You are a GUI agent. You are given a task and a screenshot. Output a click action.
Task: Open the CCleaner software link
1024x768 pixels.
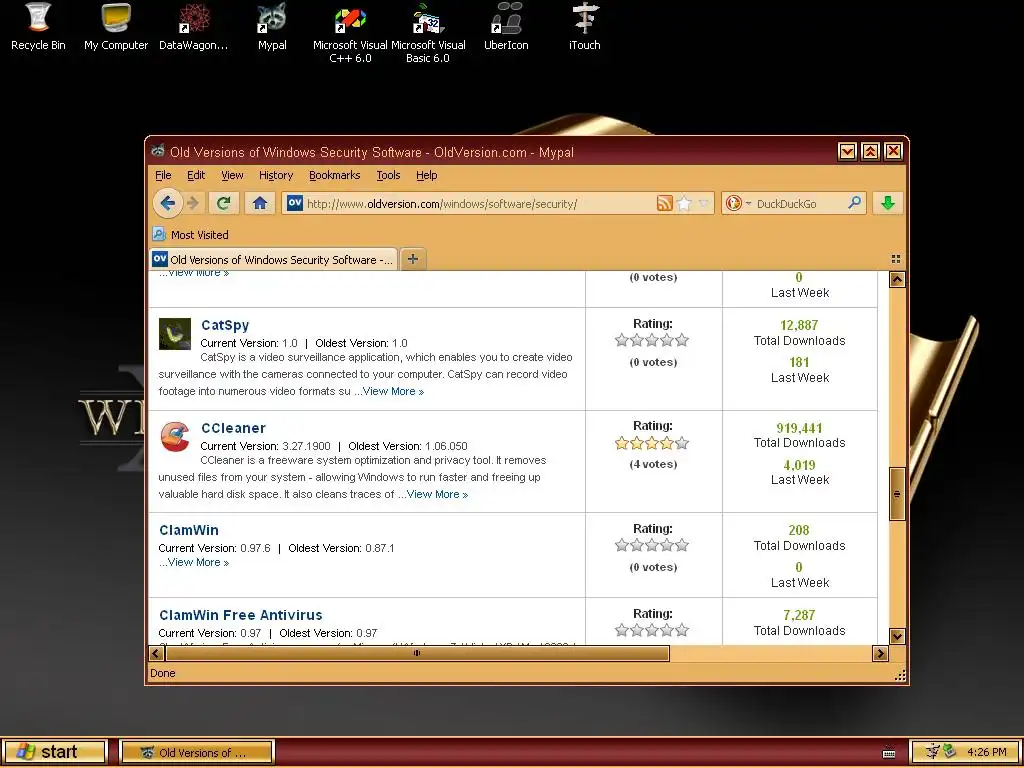click(233, 428)
